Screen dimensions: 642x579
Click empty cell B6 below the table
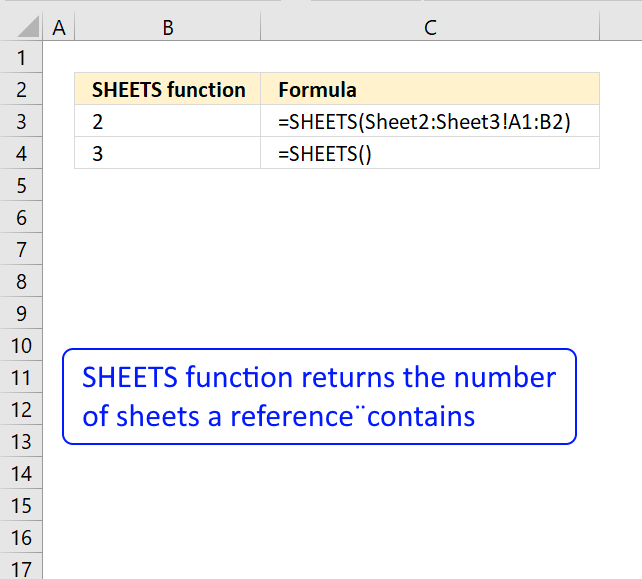tap(167, 217)
